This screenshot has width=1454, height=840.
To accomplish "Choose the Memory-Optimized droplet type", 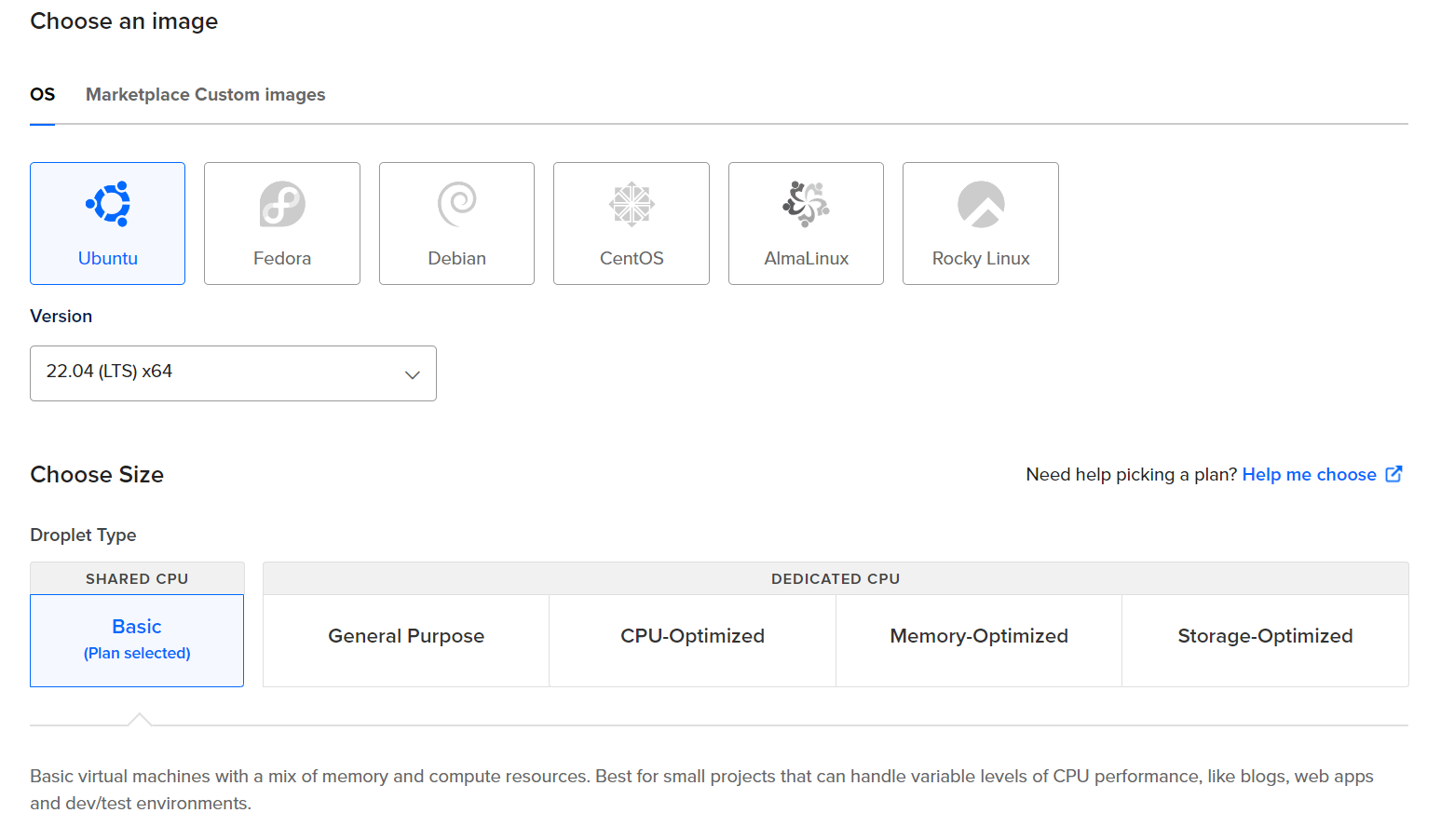I will tap(979, 636).
